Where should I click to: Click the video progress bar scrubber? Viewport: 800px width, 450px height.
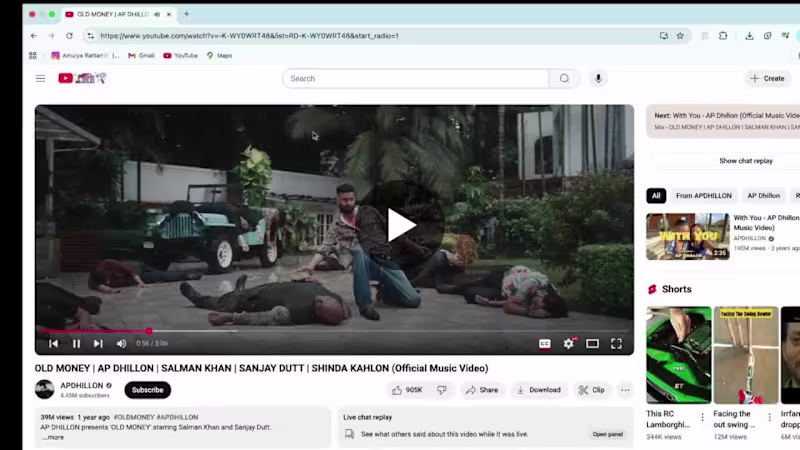pyautogui.click(x=148, y=331)
